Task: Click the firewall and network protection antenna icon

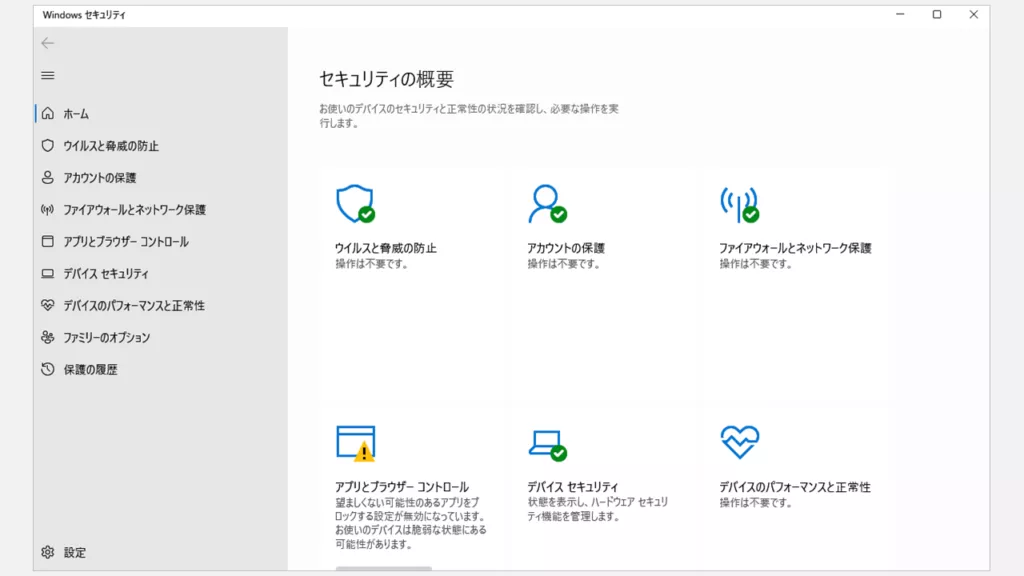Action: [x=738, y=203]
